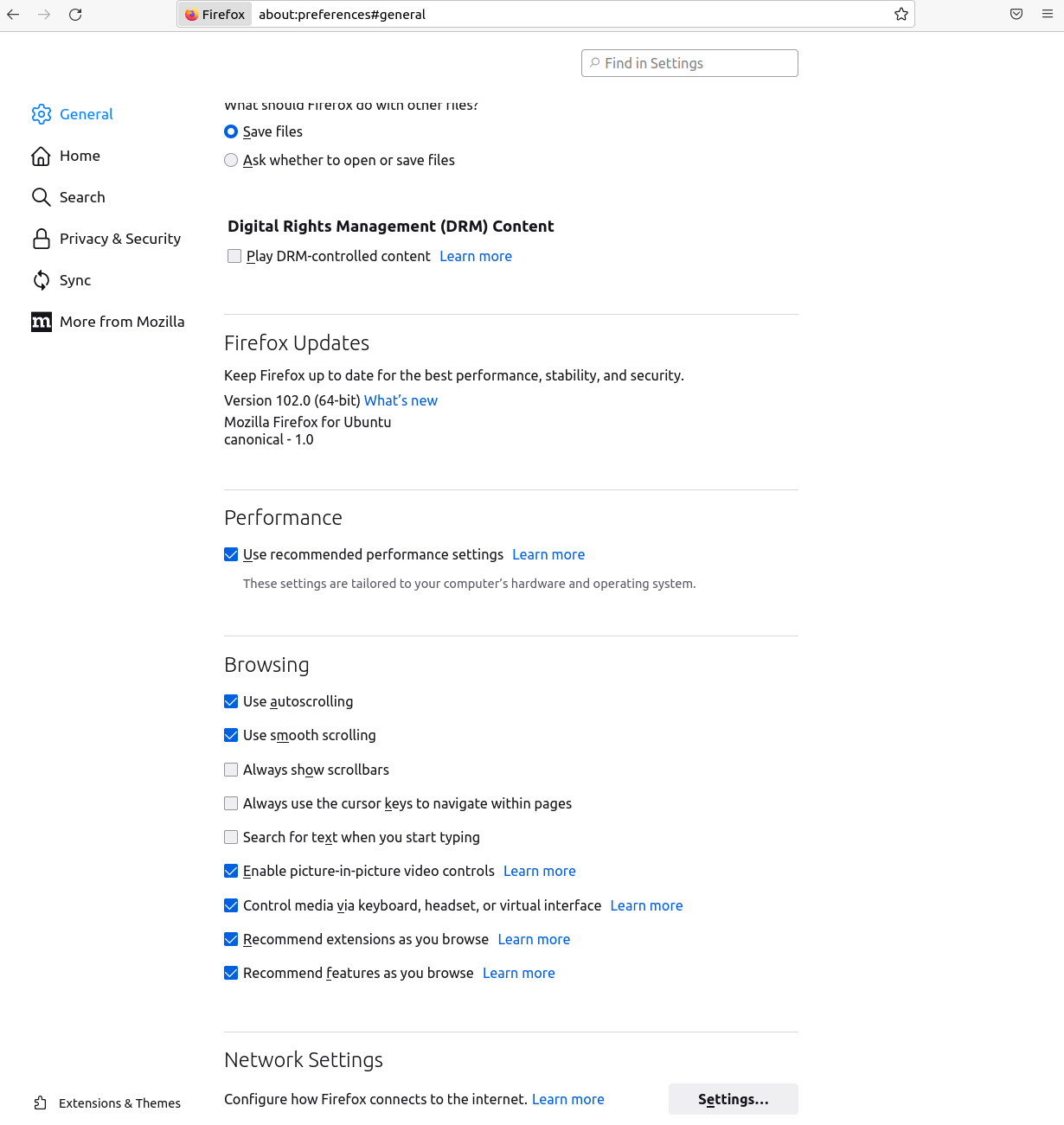The height and width of the screenshot is (1125, 1064).
Task: Toggle picture-in-picture video controls
Action: [231, 871]
